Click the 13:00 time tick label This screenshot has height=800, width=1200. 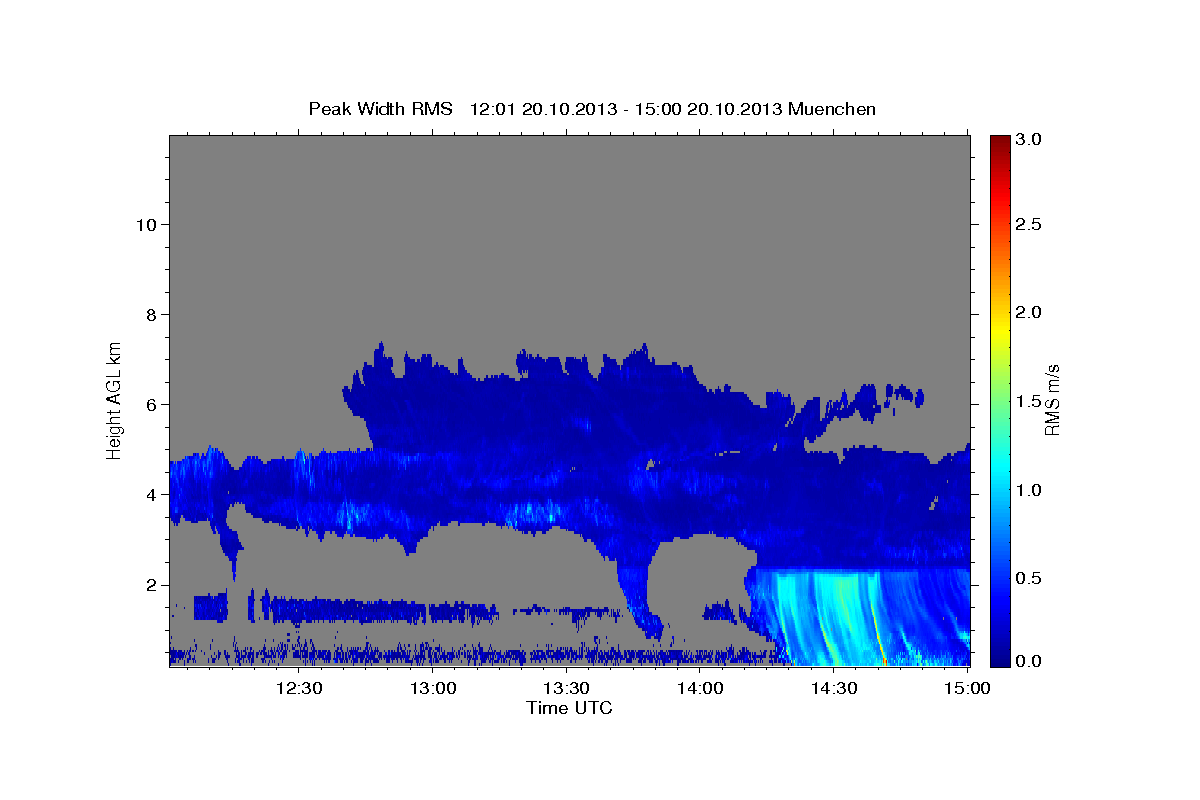(433, 688)
